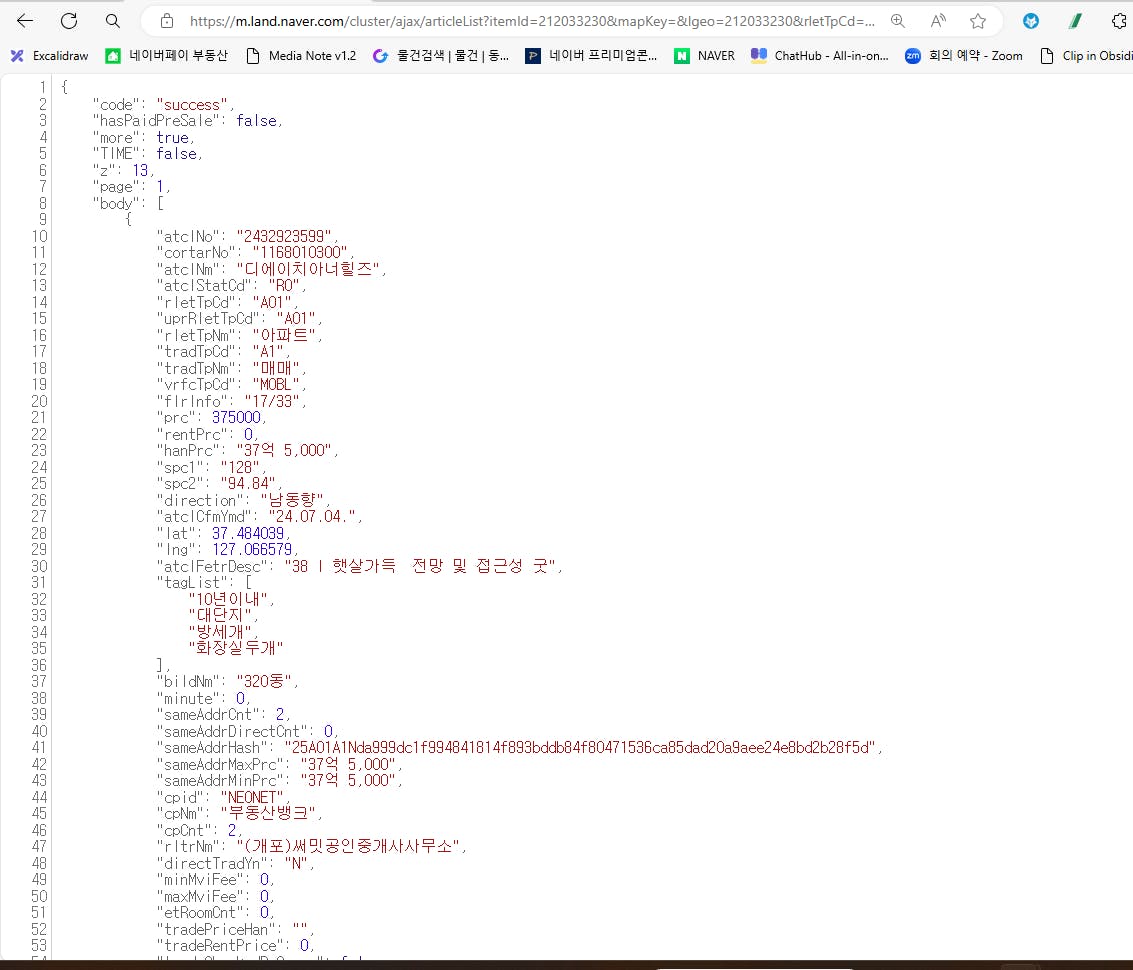Open the 회의 예약 - Zoom bookmark

pyautogui.click(x=964, y=56)
